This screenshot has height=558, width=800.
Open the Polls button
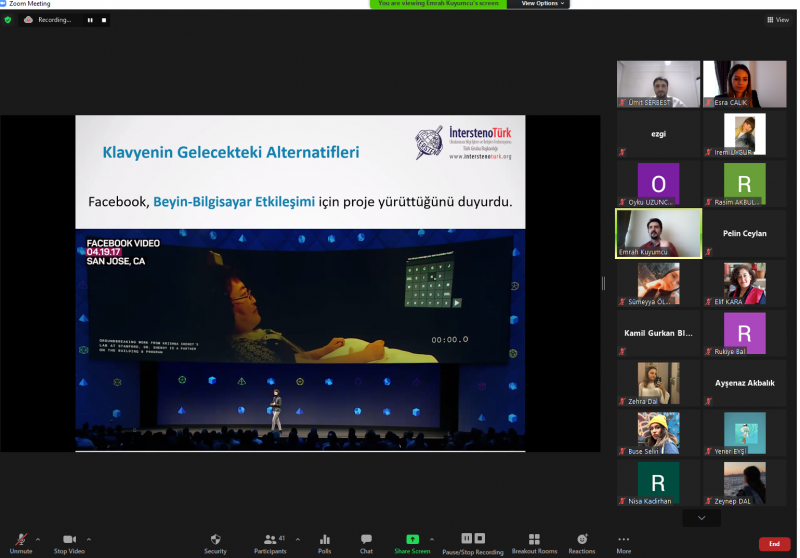[x=324, y=544]
